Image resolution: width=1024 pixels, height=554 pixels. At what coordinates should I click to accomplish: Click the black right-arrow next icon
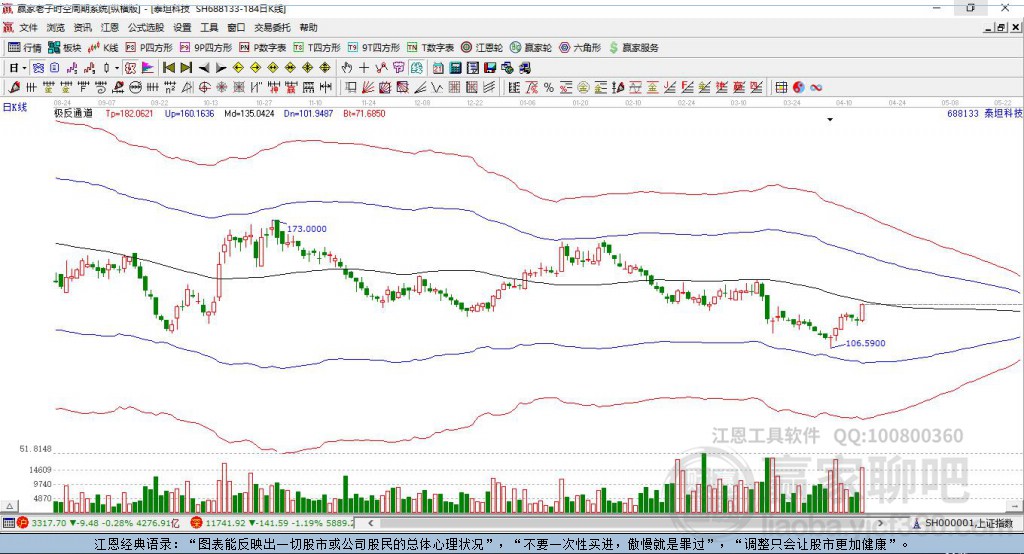pyautogui.click(x=221, y=68)
